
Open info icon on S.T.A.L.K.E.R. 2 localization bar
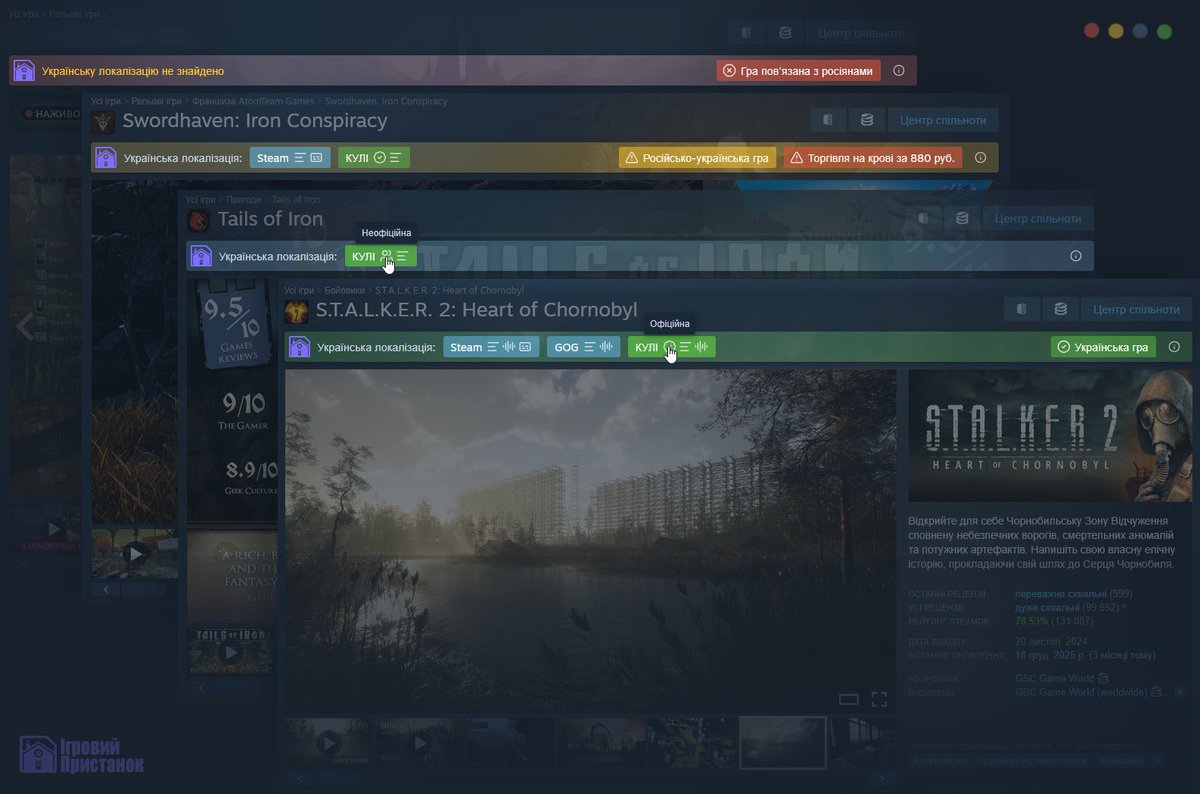click(x=1174, y=347)
